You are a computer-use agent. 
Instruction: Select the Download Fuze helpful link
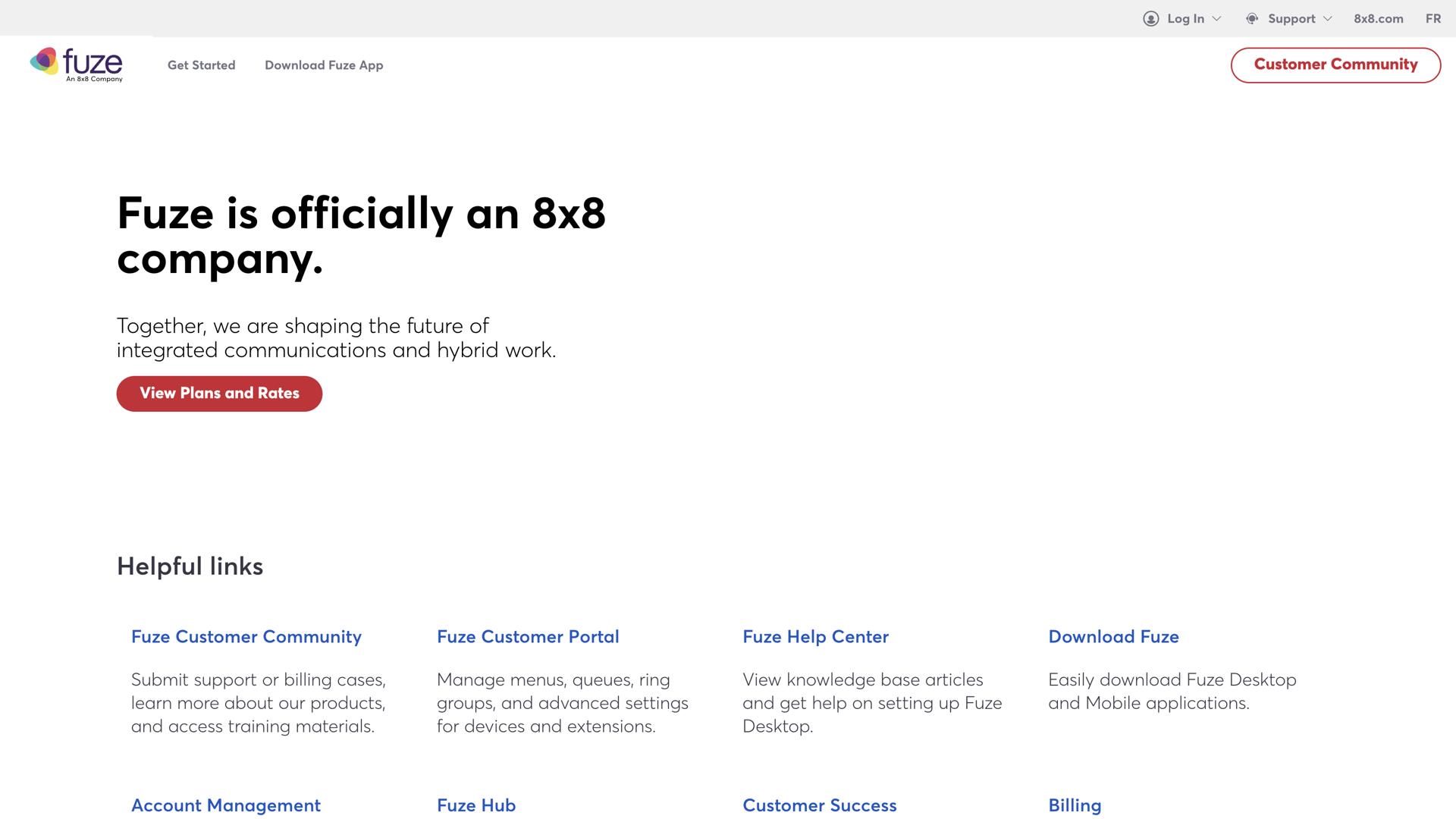(x=1113, y=637)
